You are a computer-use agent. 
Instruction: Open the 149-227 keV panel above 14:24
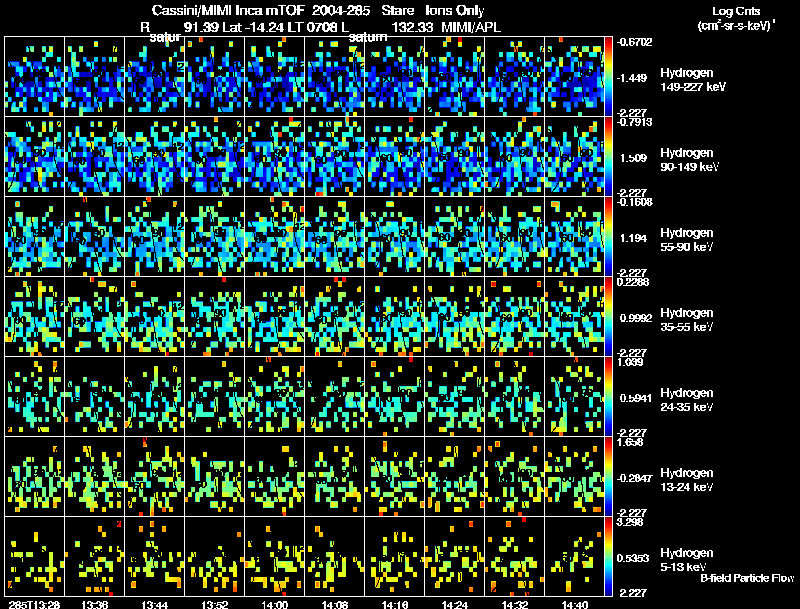(x=455, y=76)
